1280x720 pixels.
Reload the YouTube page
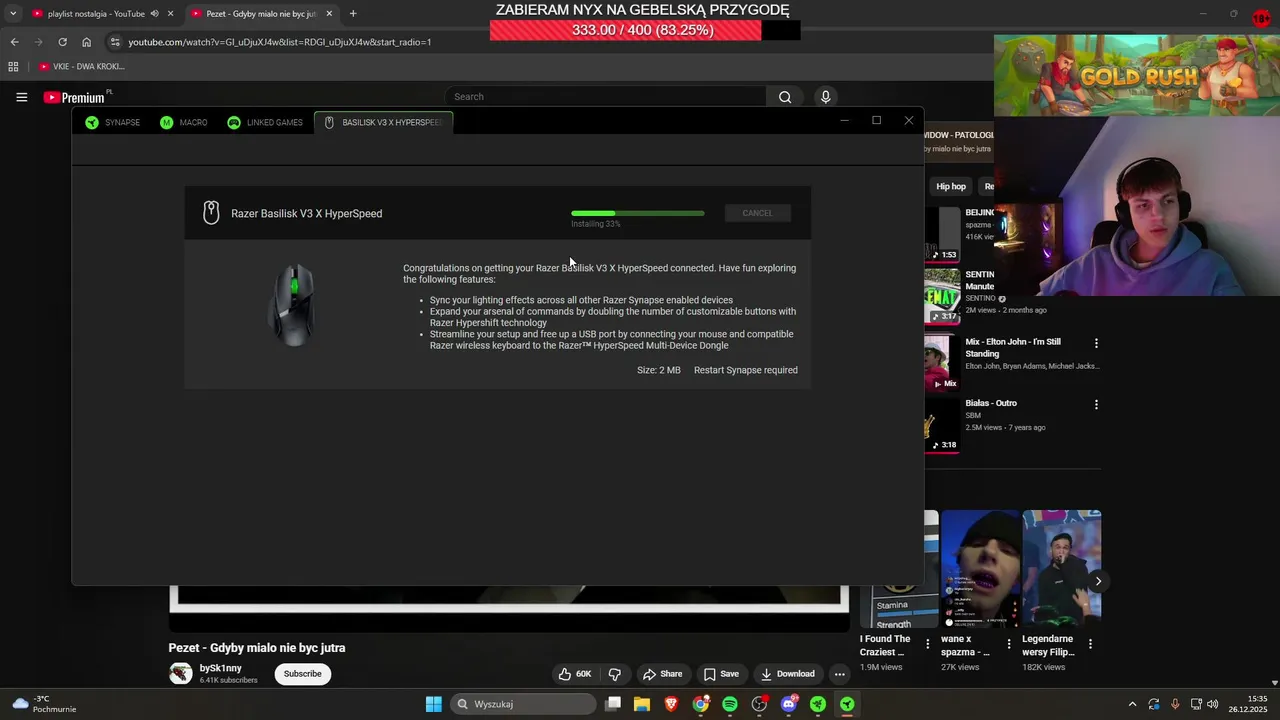62,42
